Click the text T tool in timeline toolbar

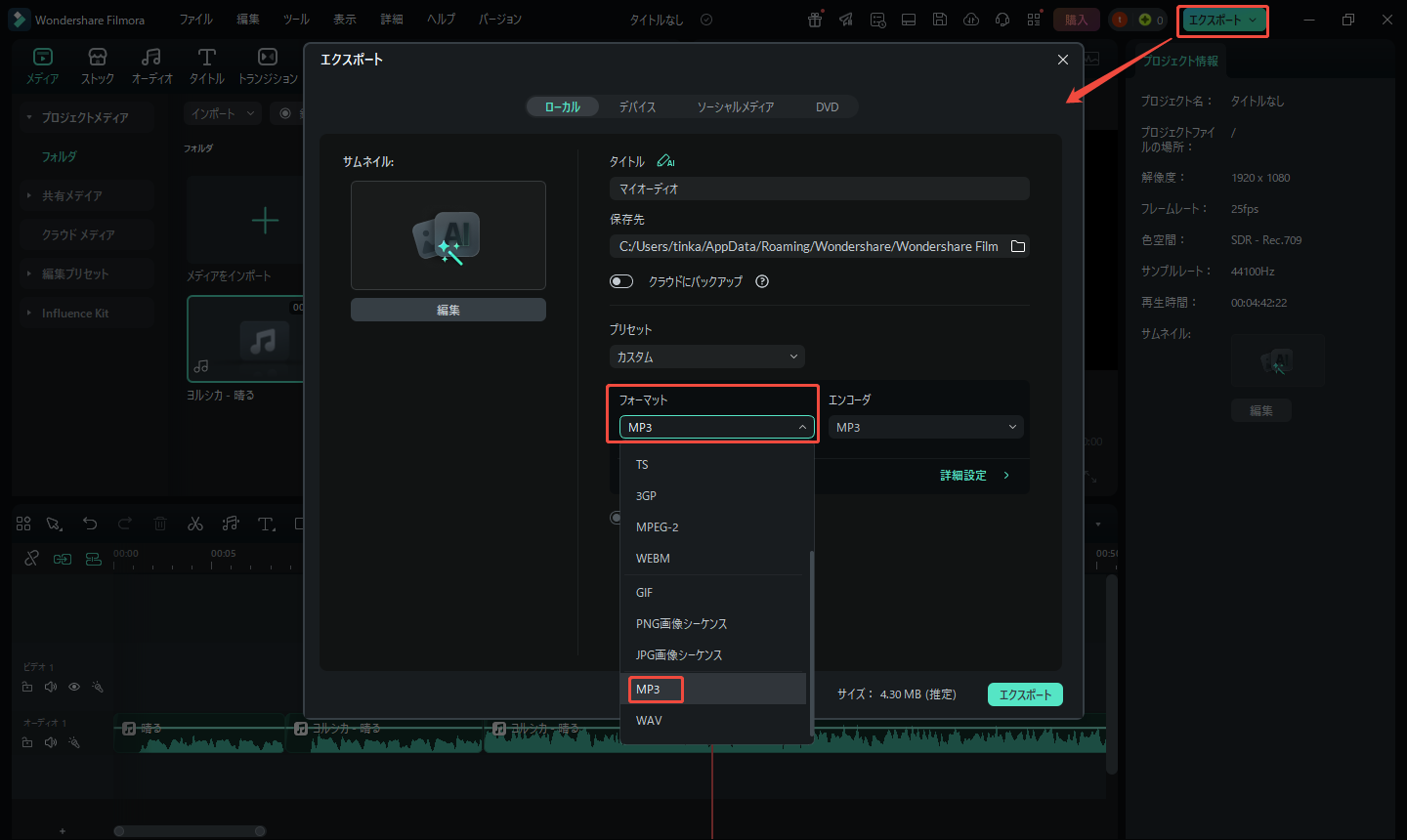[x=266, y=524]
